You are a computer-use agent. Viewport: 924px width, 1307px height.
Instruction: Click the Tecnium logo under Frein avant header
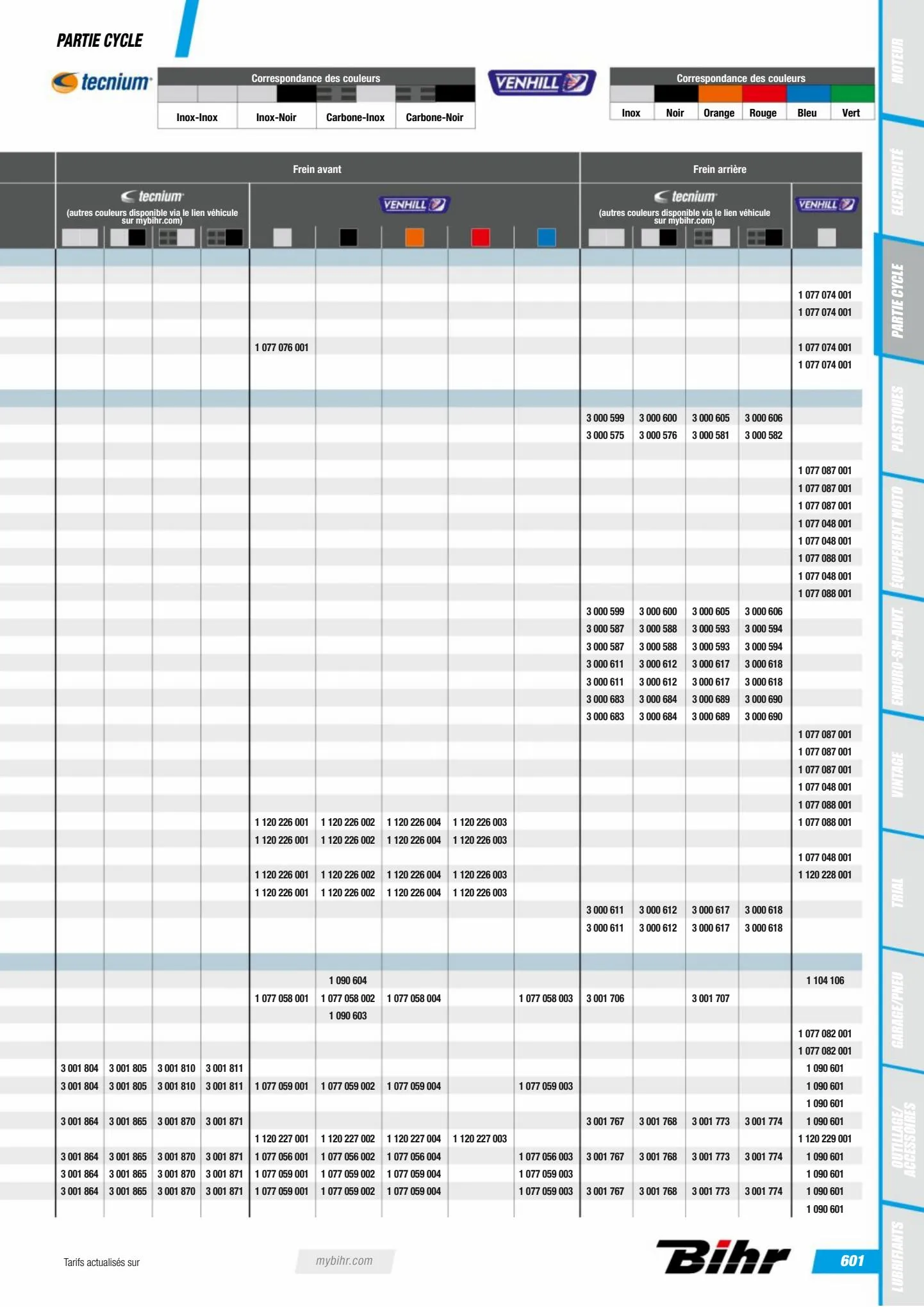click(153, 196)
